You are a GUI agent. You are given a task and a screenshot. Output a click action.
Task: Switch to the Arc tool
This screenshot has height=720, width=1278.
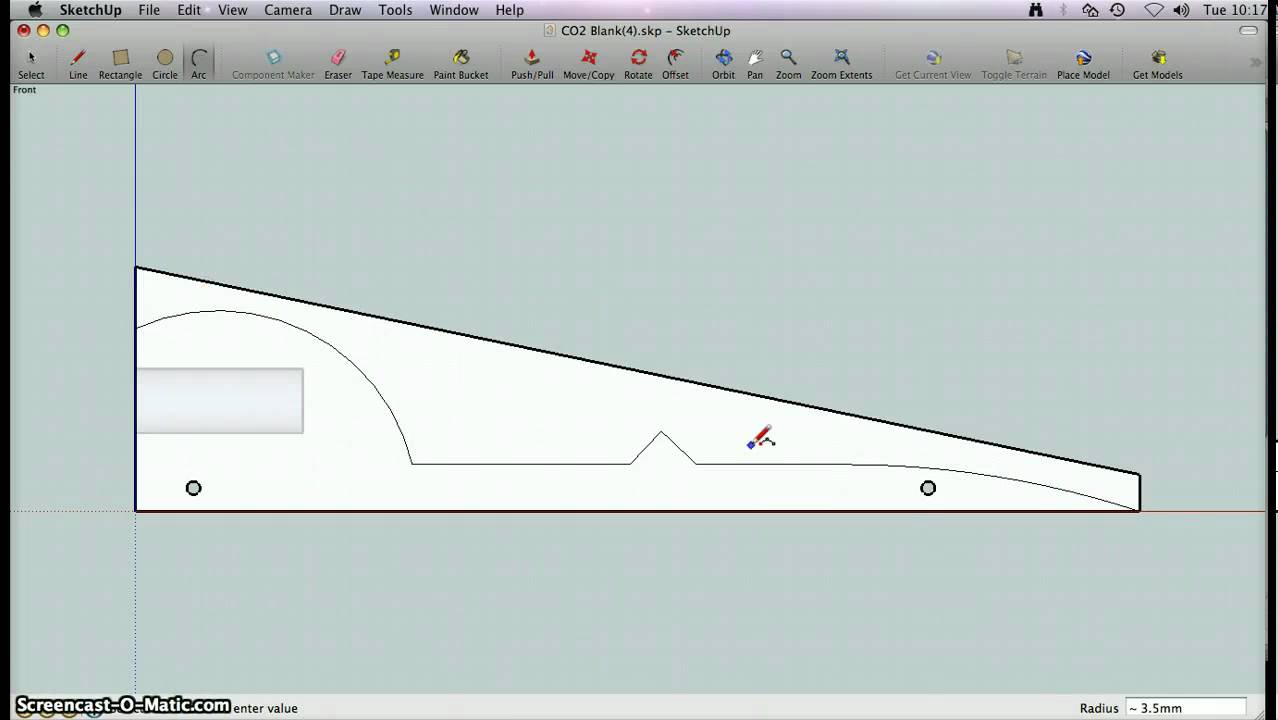(198, 58)
